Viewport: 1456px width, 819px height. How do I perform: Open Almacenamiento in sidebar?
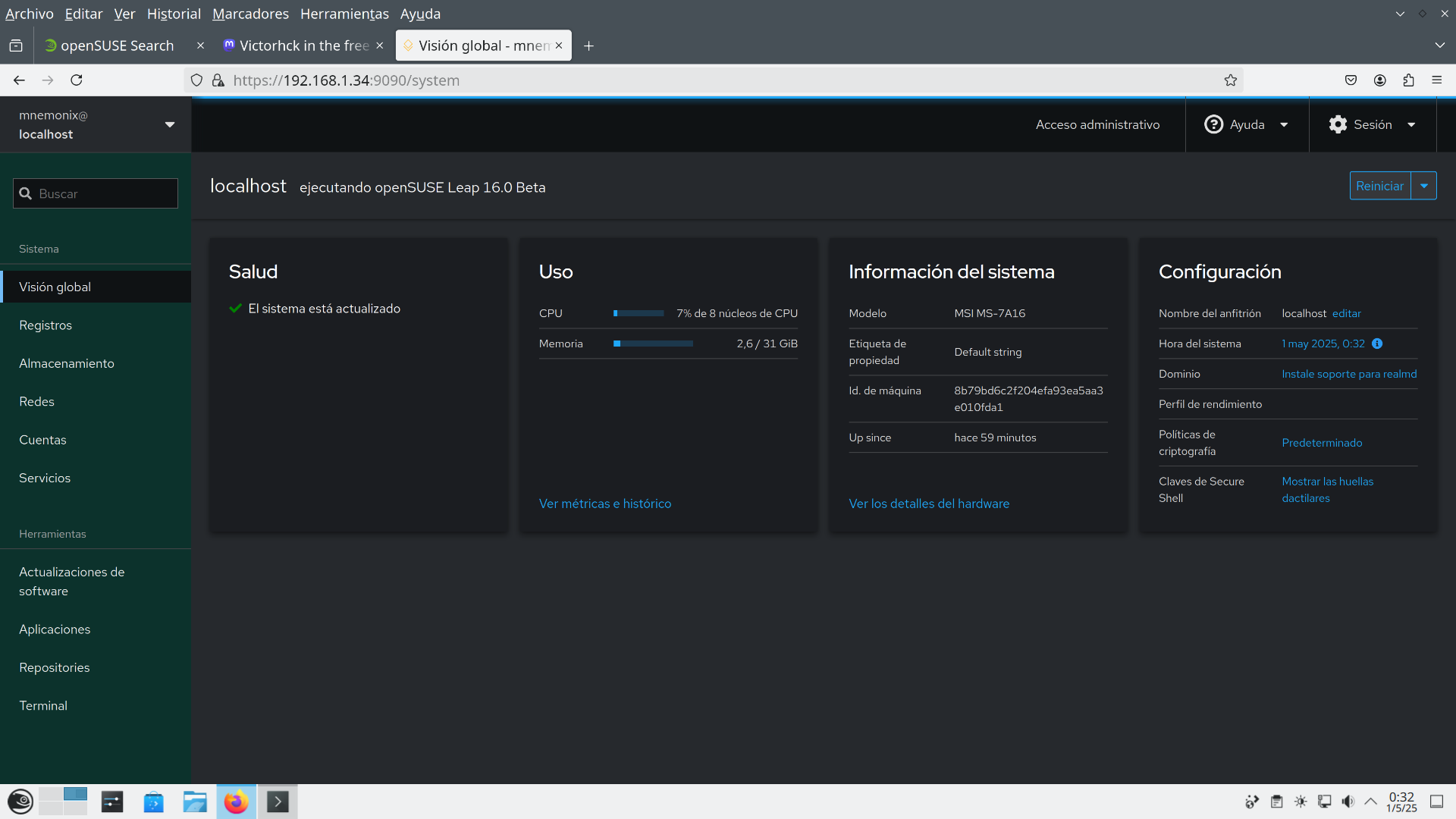pyautogui.click(x=96, y=363)
